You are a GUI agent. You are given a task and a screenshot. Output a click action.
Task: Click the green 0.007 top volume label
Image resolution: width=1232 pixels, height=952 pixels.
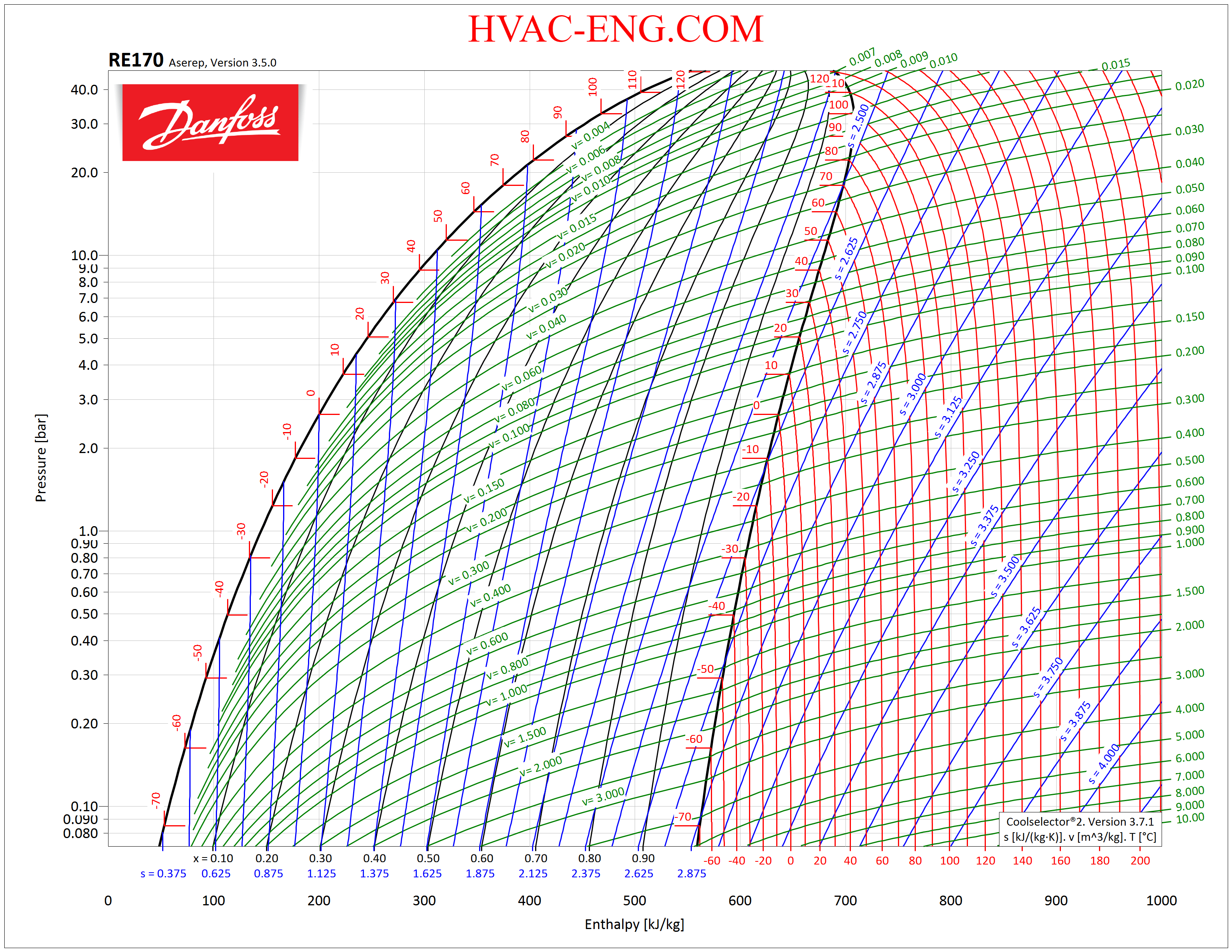863,57
